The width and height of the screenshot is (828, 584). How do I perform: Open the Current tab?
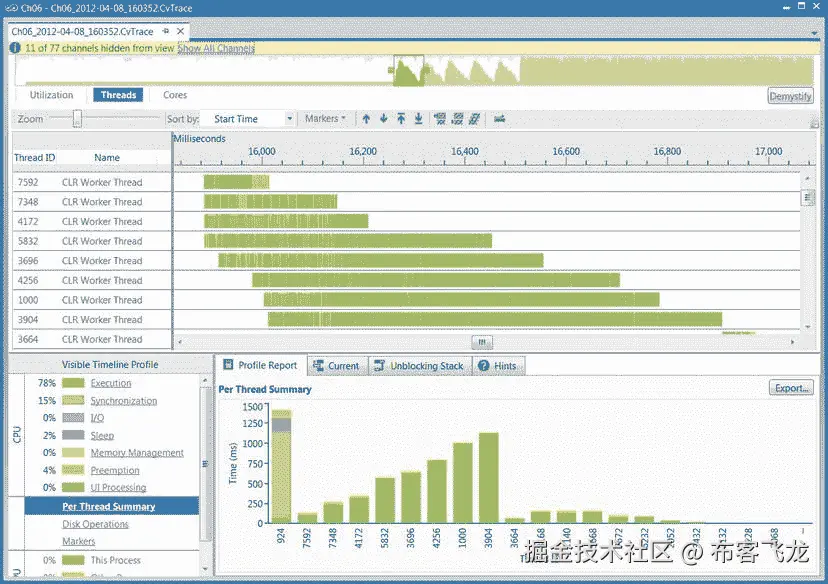tap(337, 365)
